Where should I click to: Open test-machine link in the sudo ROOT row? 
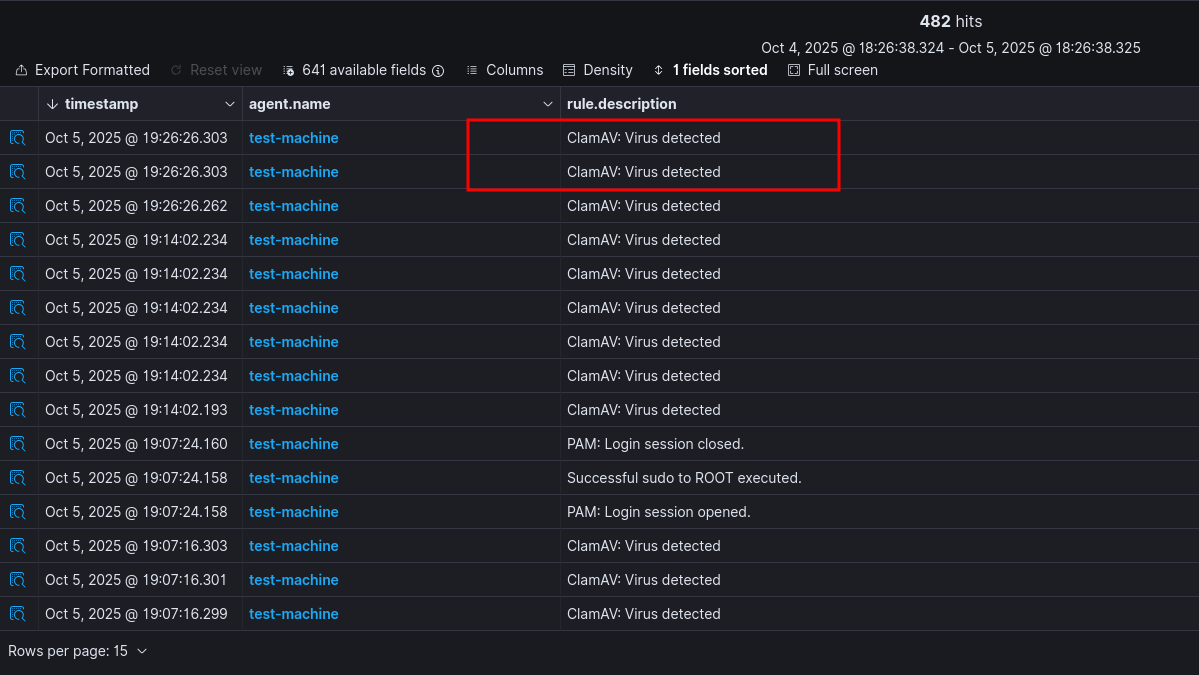click(x=293, y=478)
